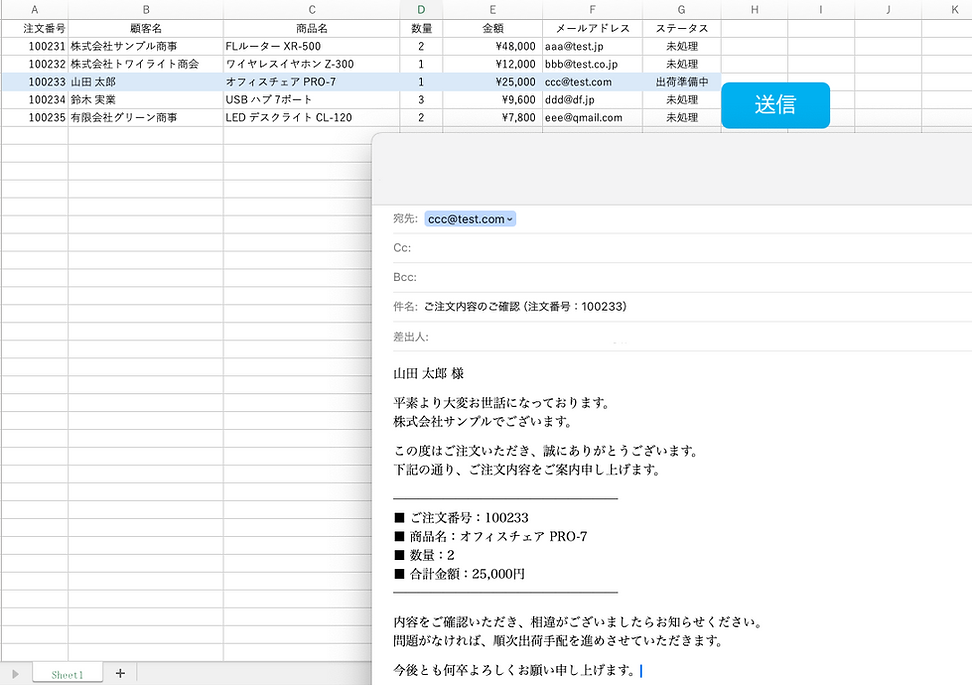
Task: Click the line 株式会社サンプルでございます。
Action: click(x=483, y=422)
